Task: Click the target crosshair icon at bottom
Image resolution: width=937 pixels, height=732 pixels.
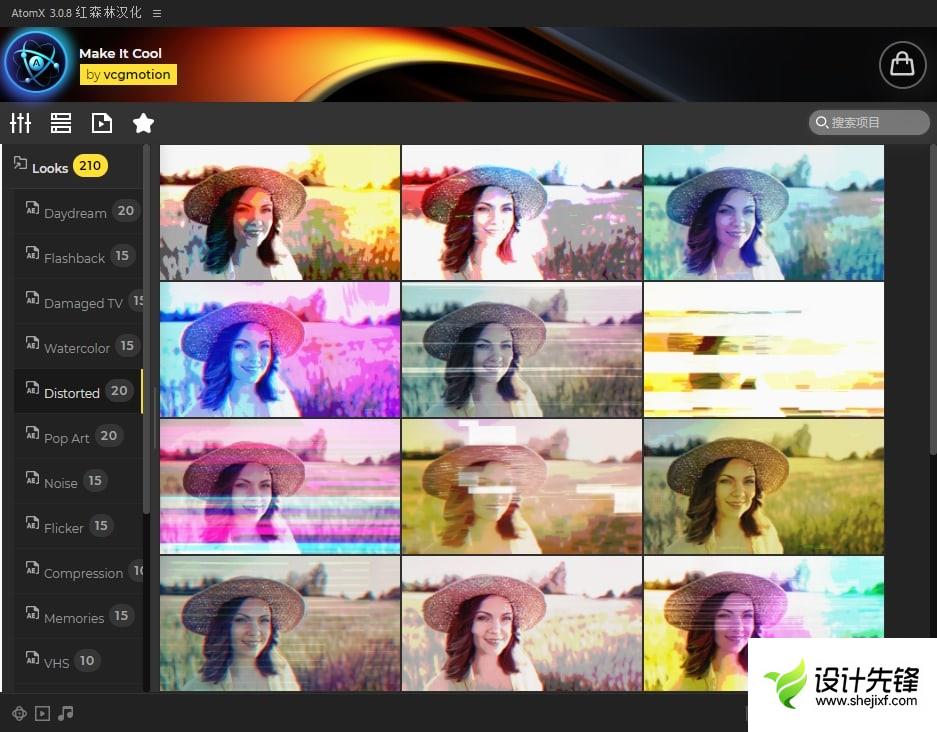Action: (19, 713)
